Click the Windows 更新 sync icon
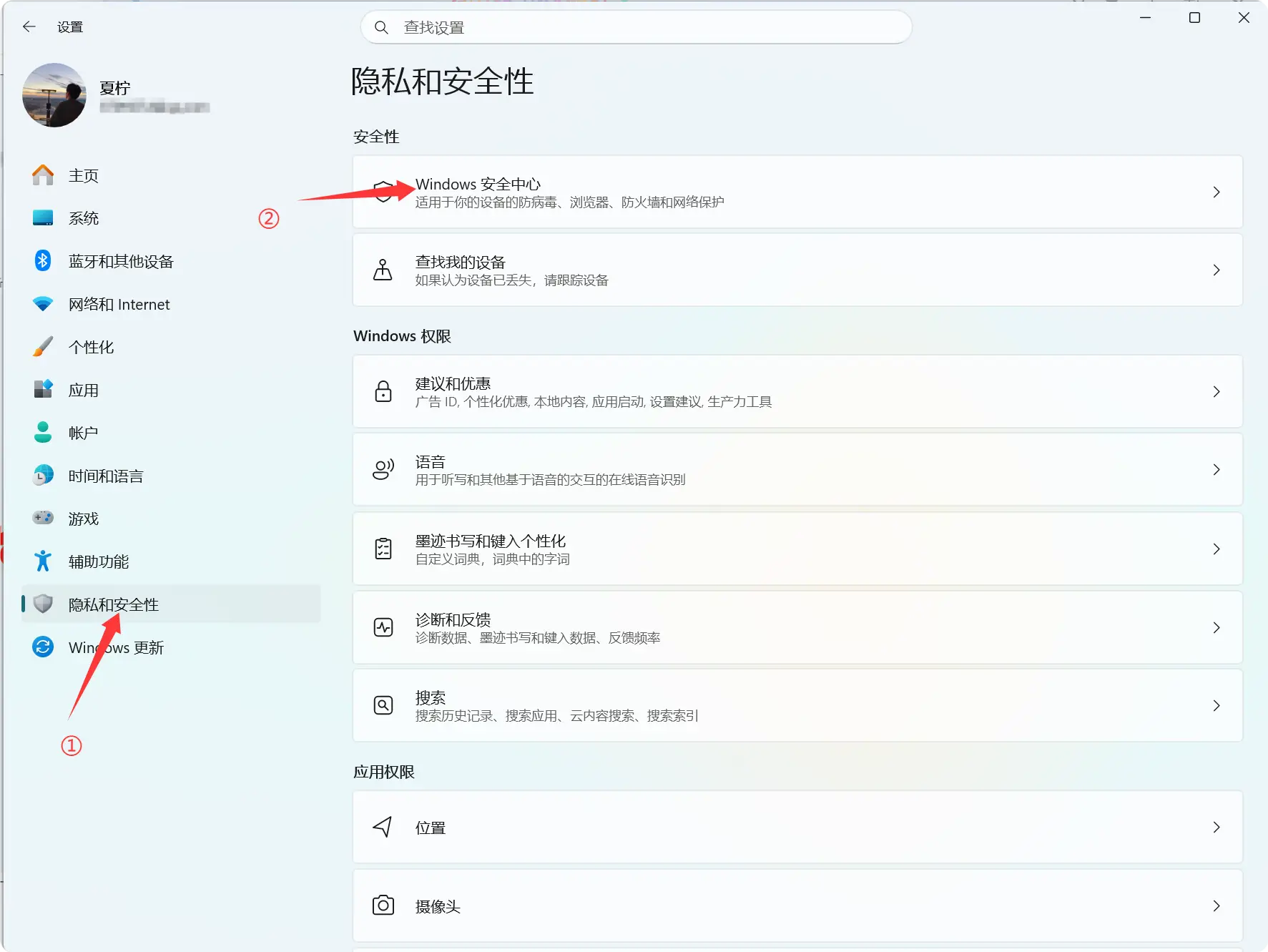 click(x=43, y=647)
